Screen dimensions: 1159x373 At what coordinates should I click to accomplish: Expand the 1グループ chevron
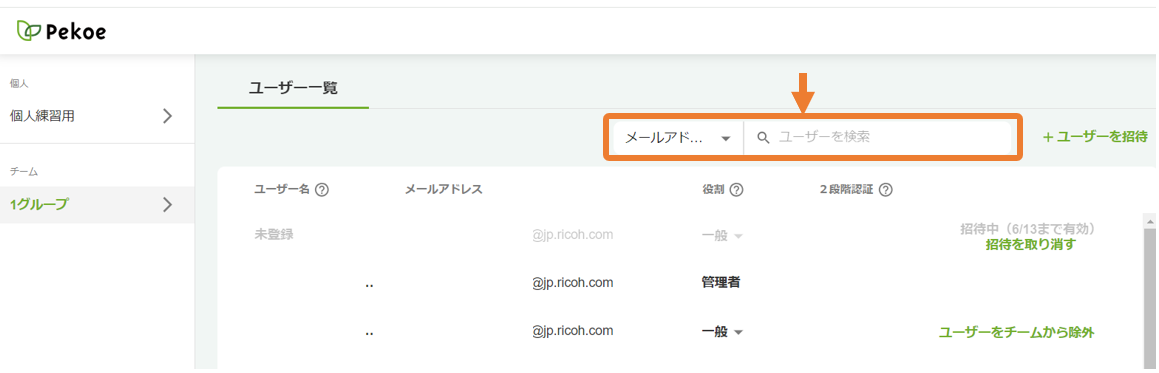pyautogui.click(x=167, y=205)
